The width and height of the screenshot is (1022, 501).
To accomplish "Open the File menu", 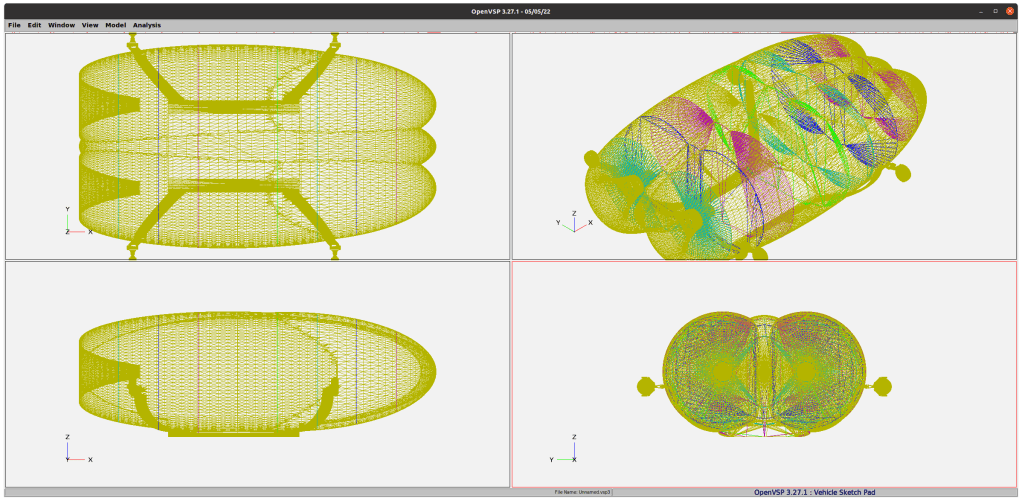I will point(14,25).
